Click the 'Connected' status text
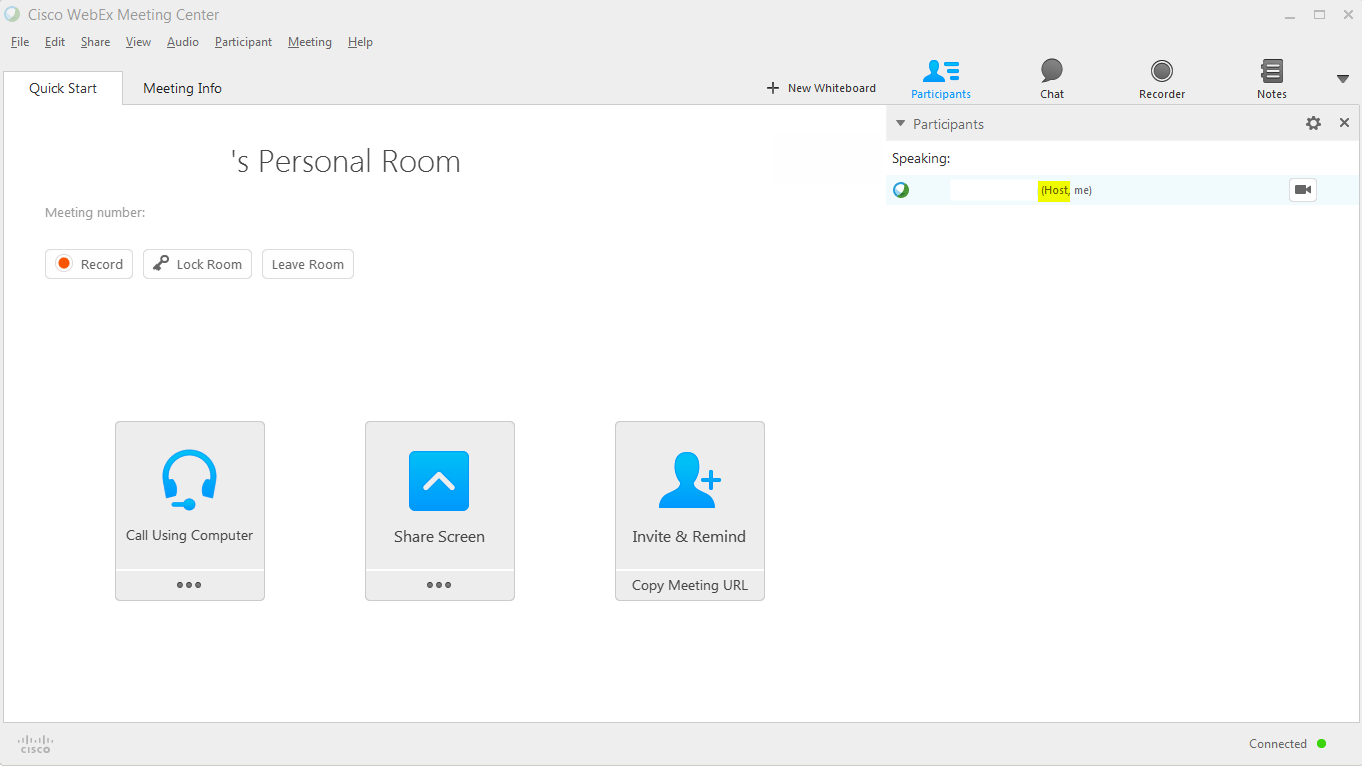1362x766 pixels. point(1278,744)
